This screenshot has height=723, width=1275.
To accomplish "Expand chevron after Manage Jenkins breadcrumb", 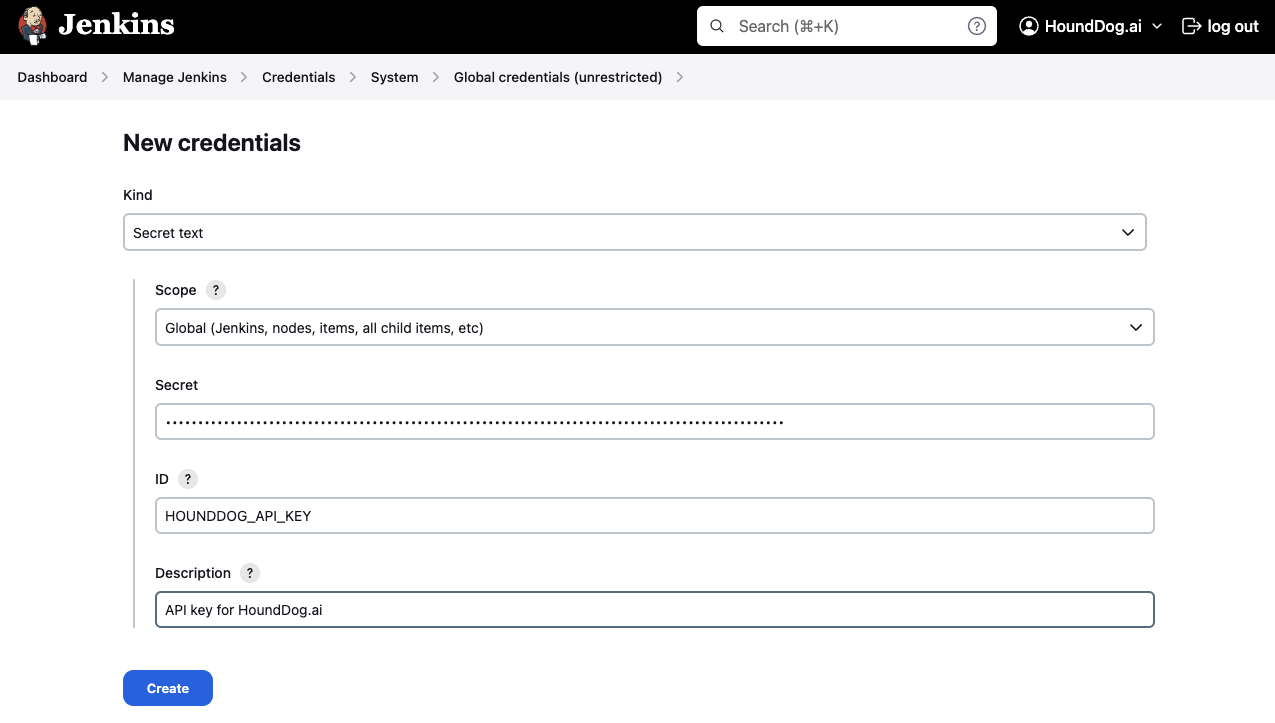I will click(244, 77).
